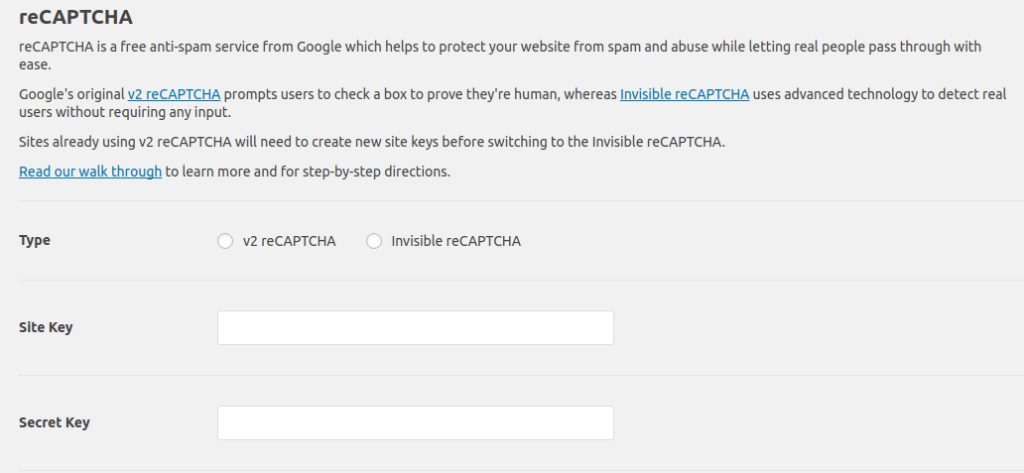Click the 'Google's original' text before the v2 link
This screenshot has height=473, width=1024.
tap(72, 95)
